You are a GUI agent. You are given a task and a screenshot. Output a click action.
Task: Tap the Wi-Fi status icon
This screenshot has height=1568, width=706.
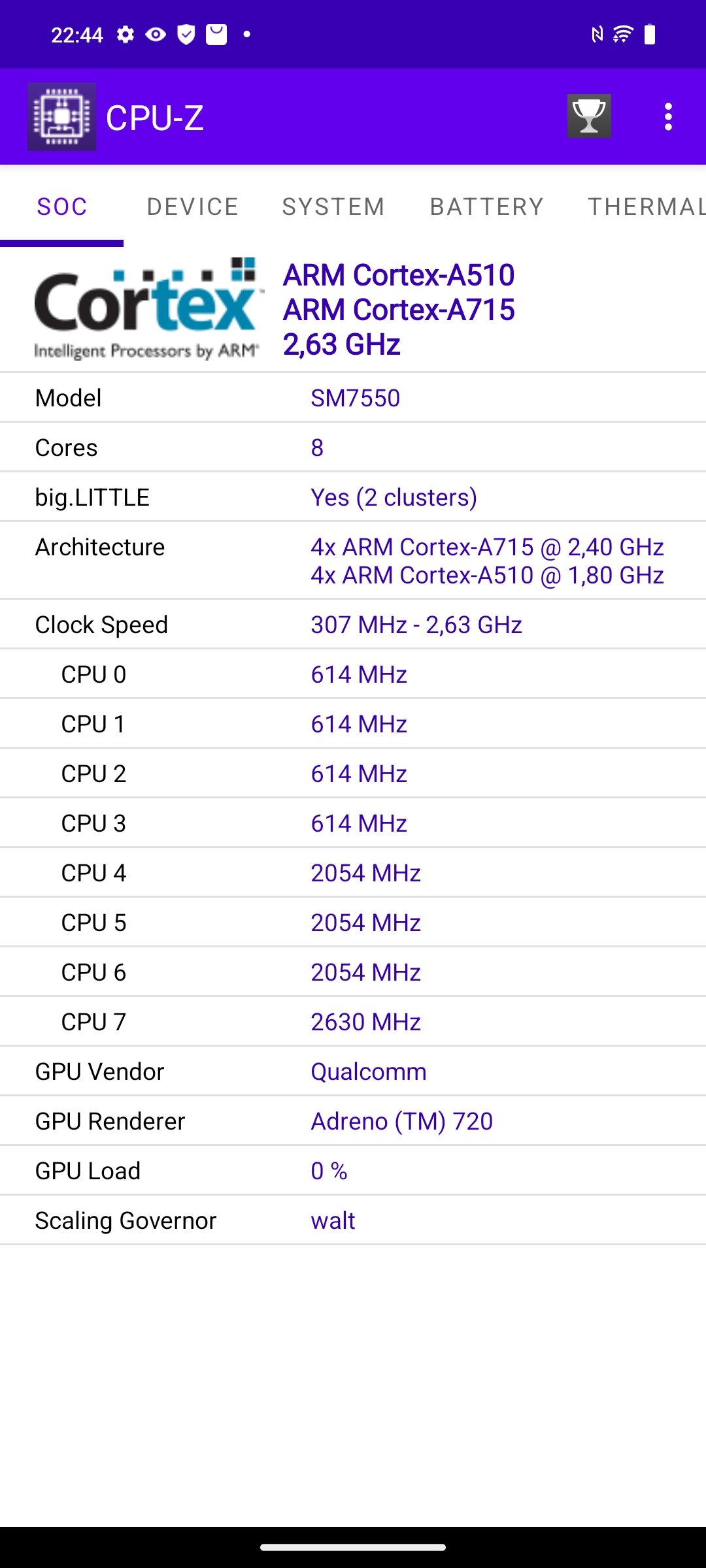click(623, 34)
